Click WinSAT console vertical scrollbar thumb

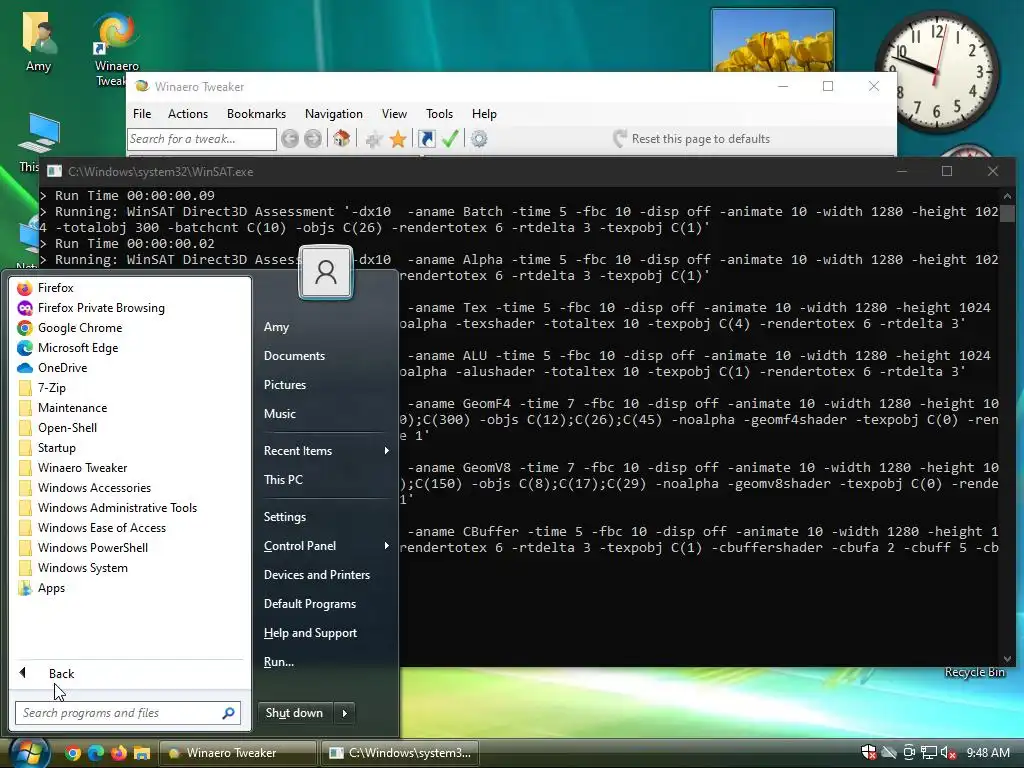point(1007,213)
